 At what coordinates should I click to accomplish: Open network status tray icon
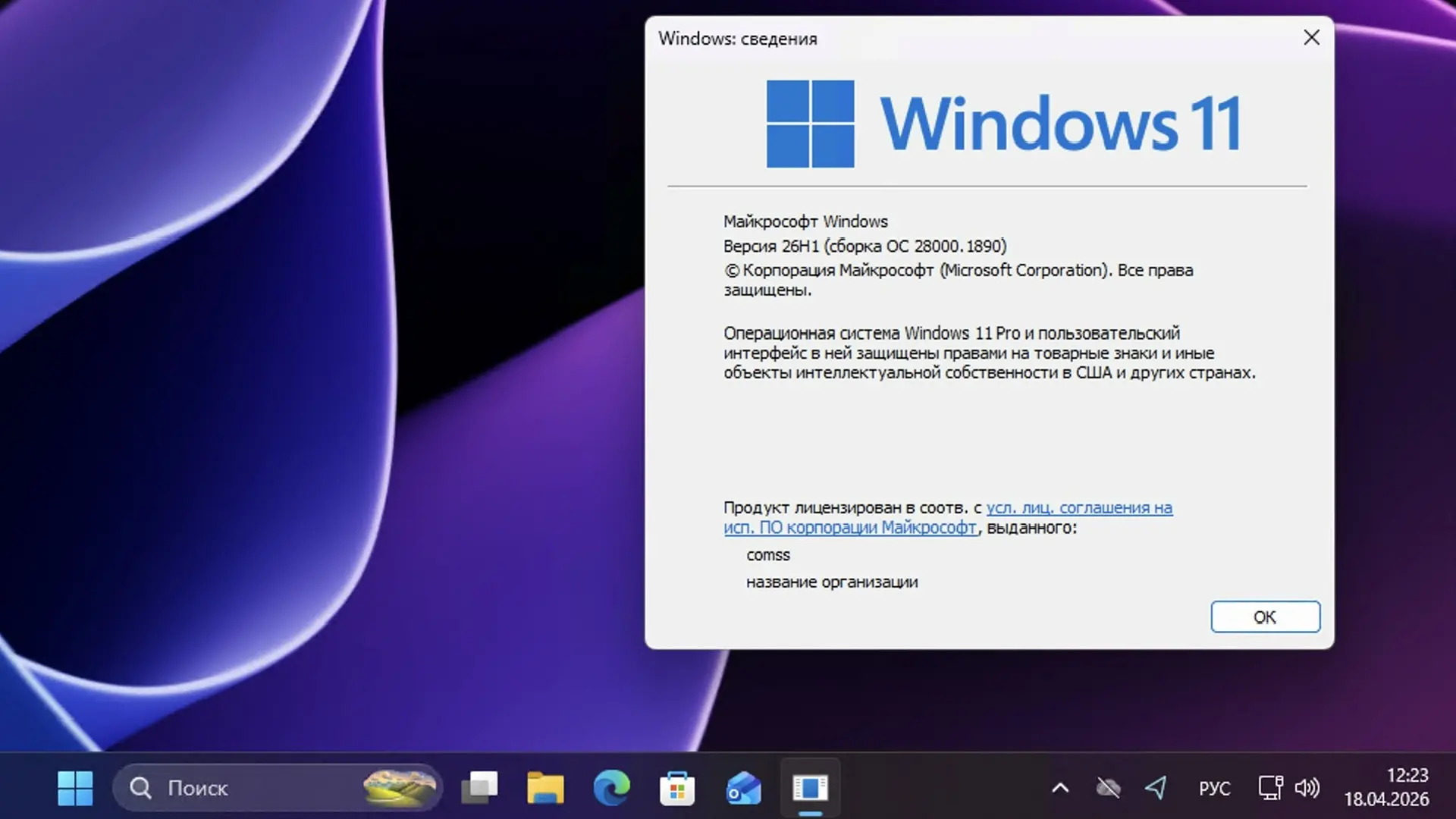coord(1270,788)
